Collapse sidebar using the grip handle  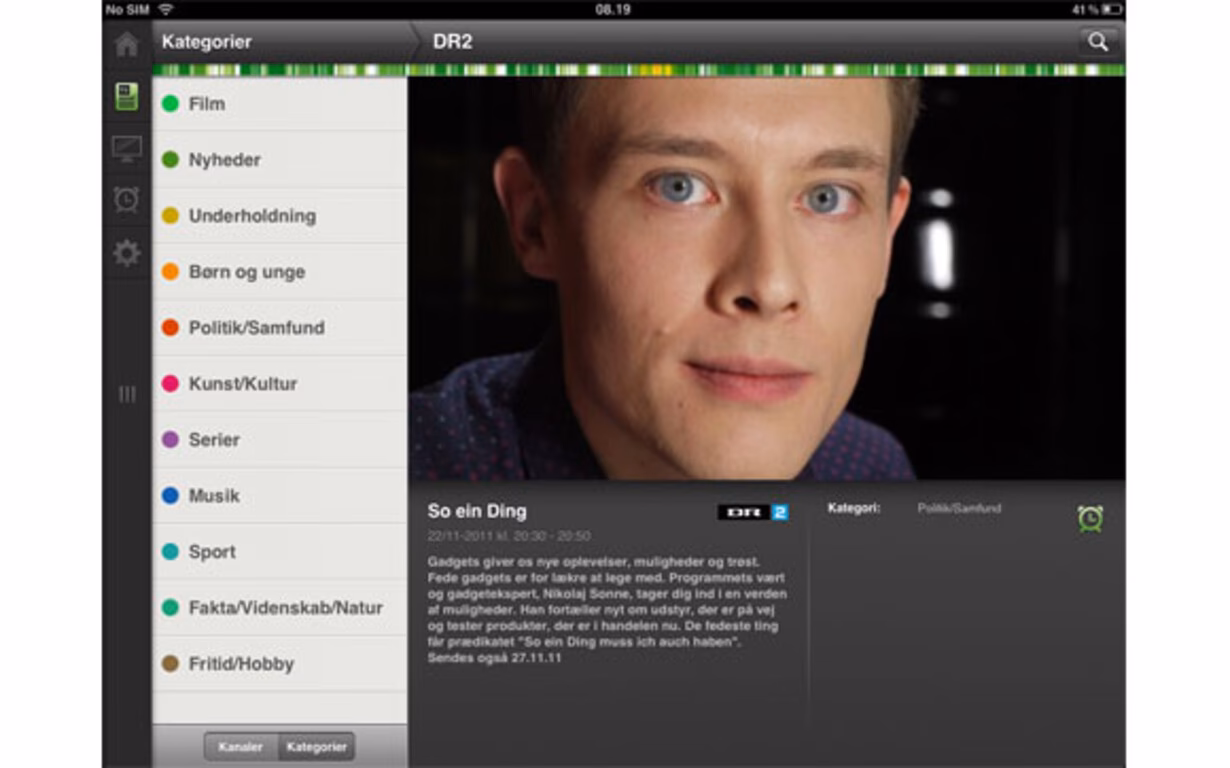click(x=126, y=396)
